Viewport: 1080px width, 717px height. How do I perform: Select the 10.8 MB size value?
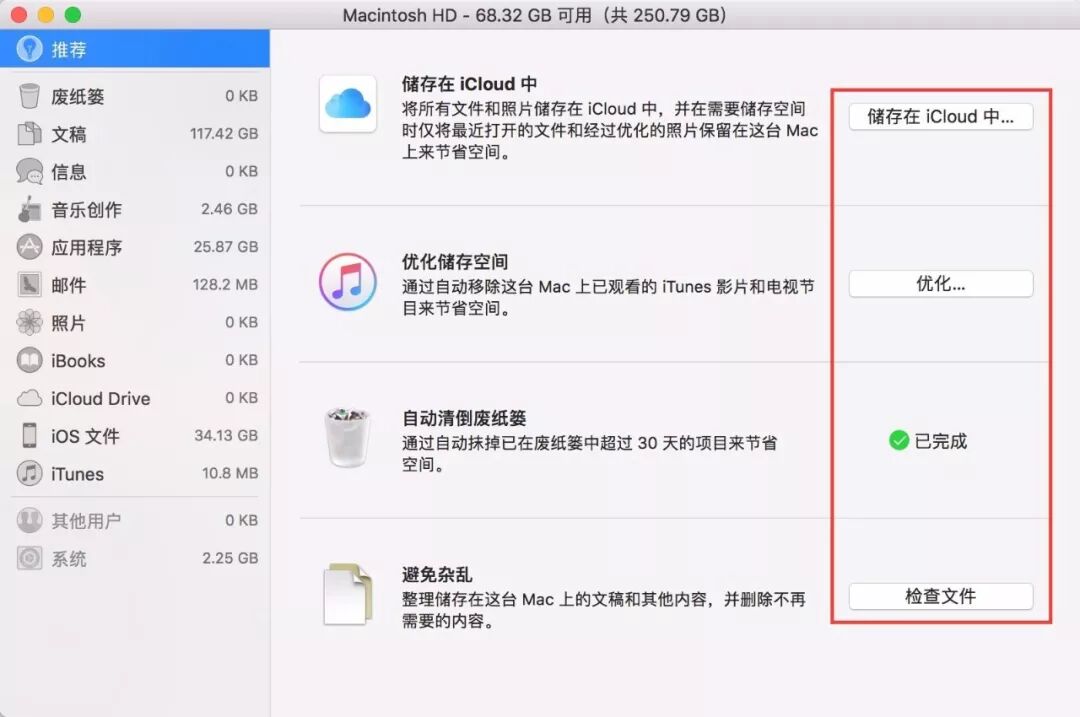pos(230,473)
